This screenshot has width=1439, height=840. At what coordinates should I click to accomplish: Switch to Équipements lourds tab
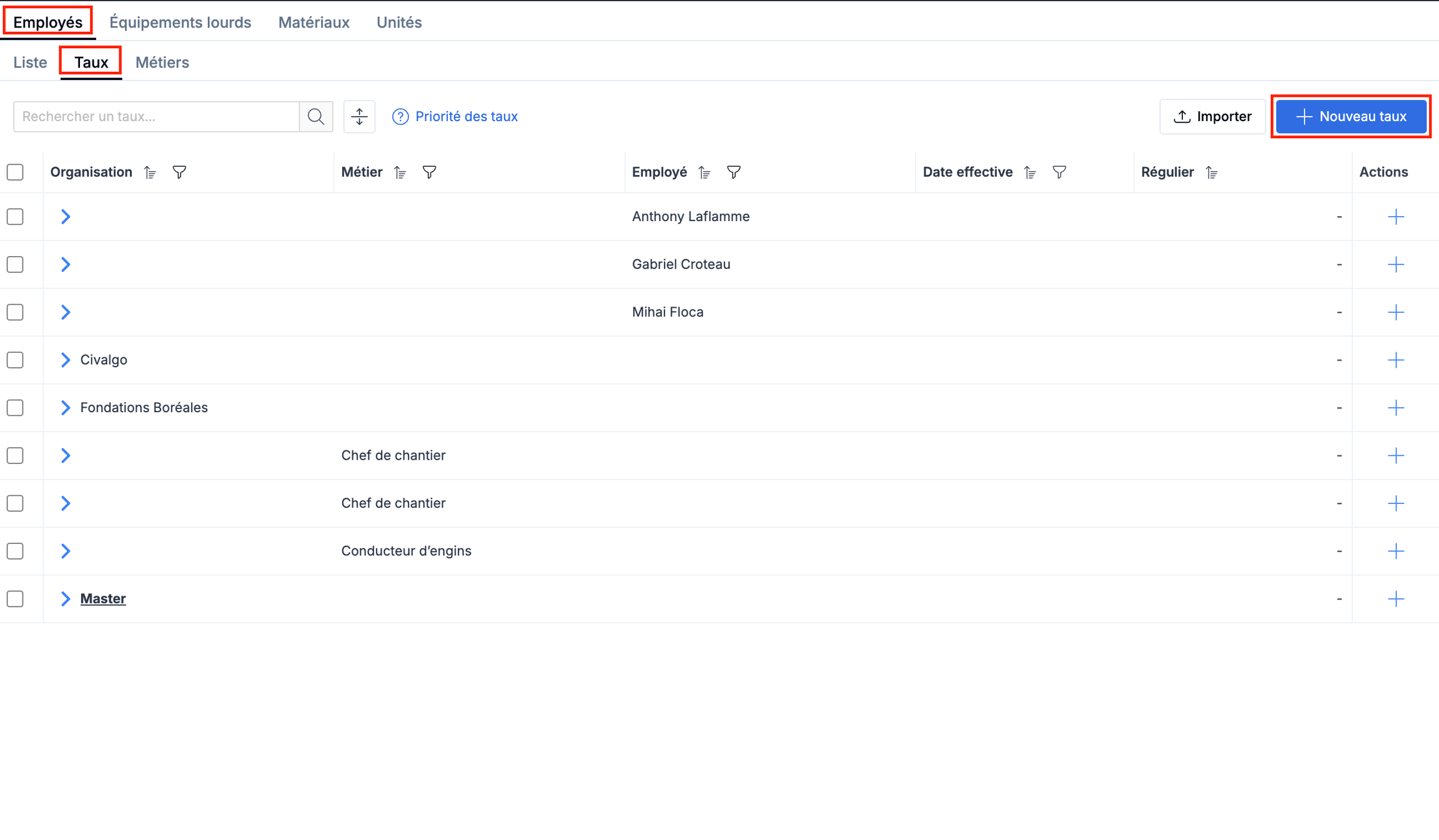pyautogui.click(x=180, y=22)
